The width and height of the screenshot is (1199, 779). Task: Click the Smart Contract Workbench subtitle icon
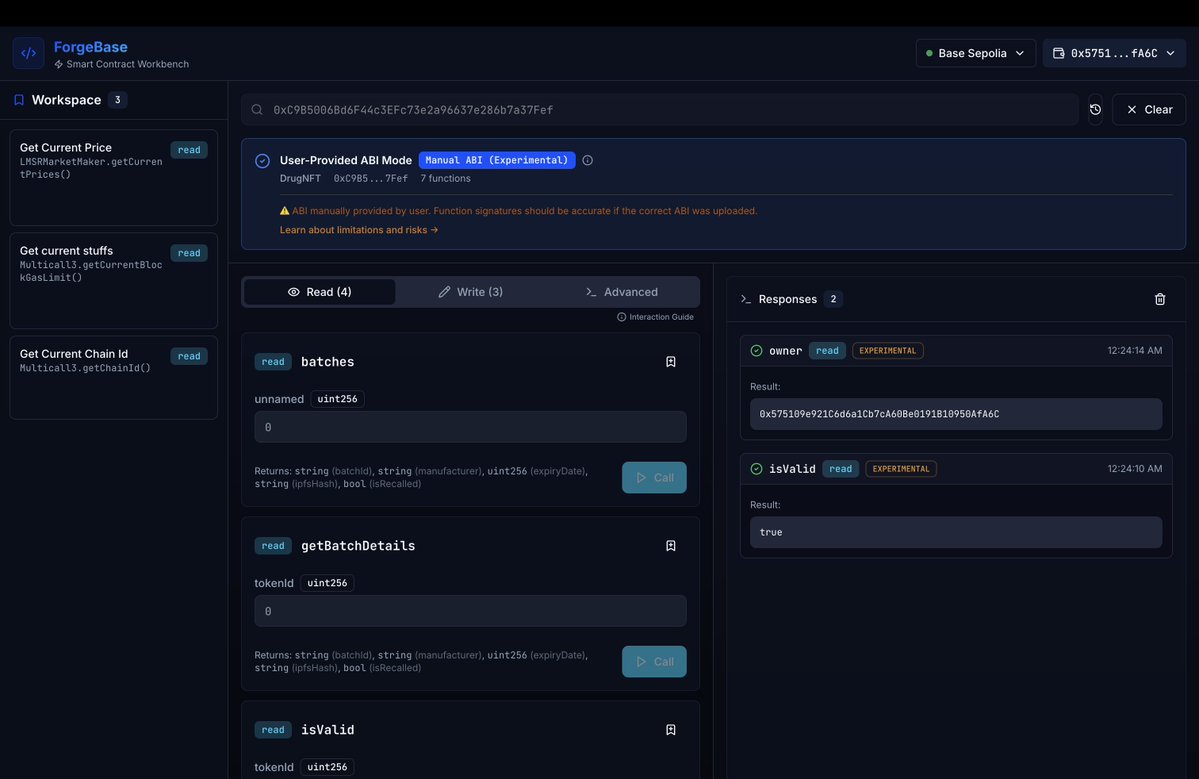59,65
